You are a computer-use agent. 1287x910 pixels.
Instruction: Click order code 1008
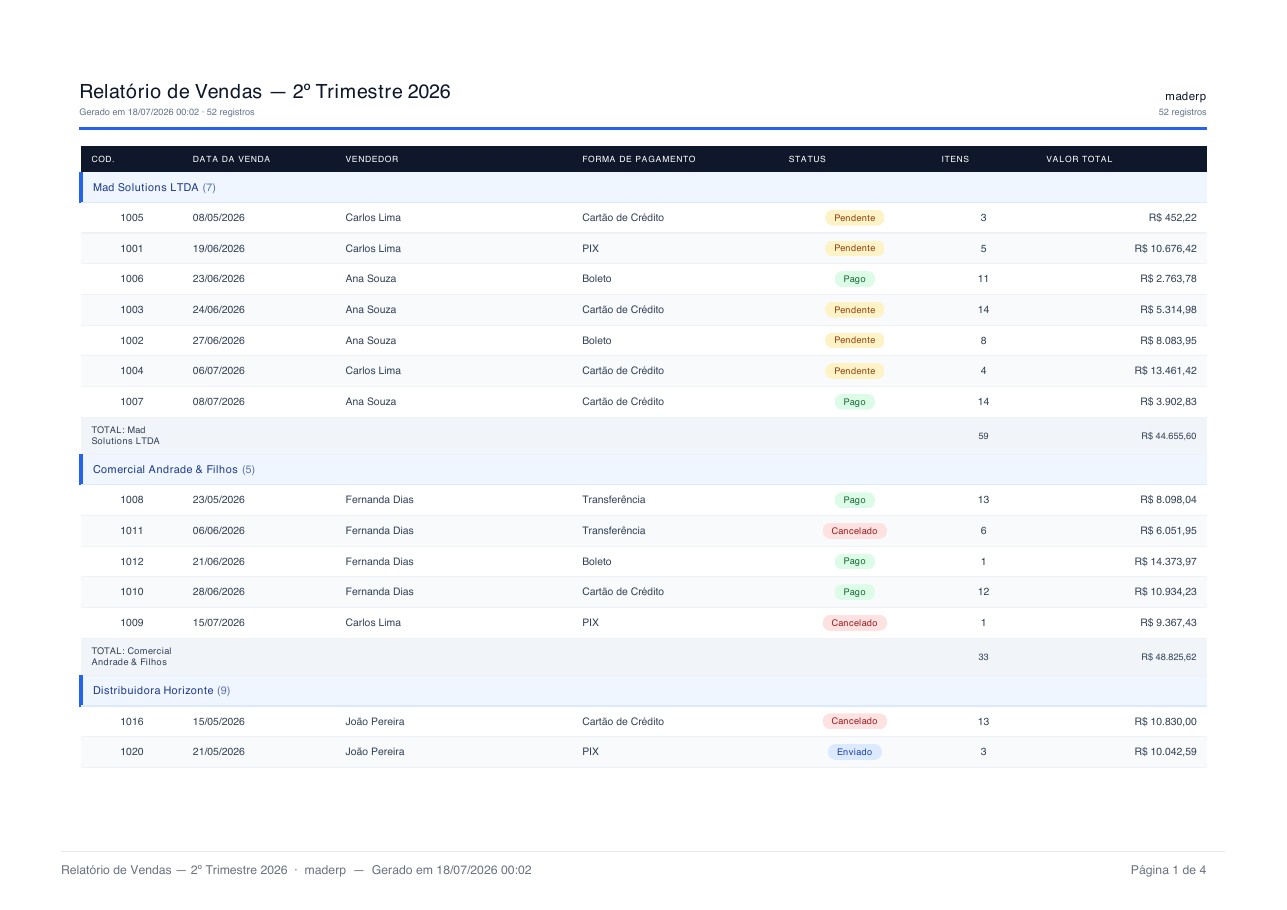click(132, 499)
